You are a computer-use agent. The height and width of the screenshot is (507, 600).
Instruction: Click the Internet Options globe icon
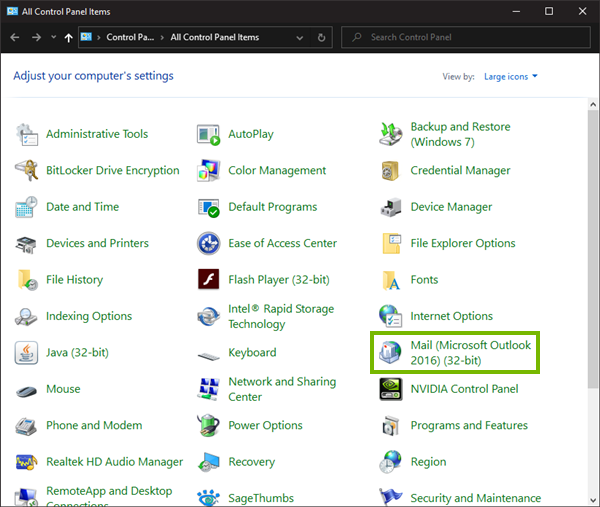pos(390,316)
